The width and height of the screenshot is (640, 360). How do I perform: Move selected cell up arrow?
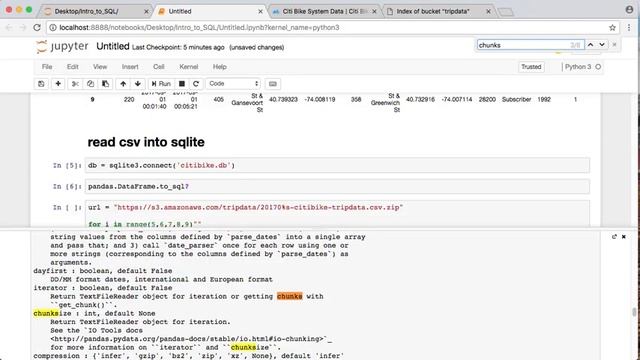click(x=123, y=84)
